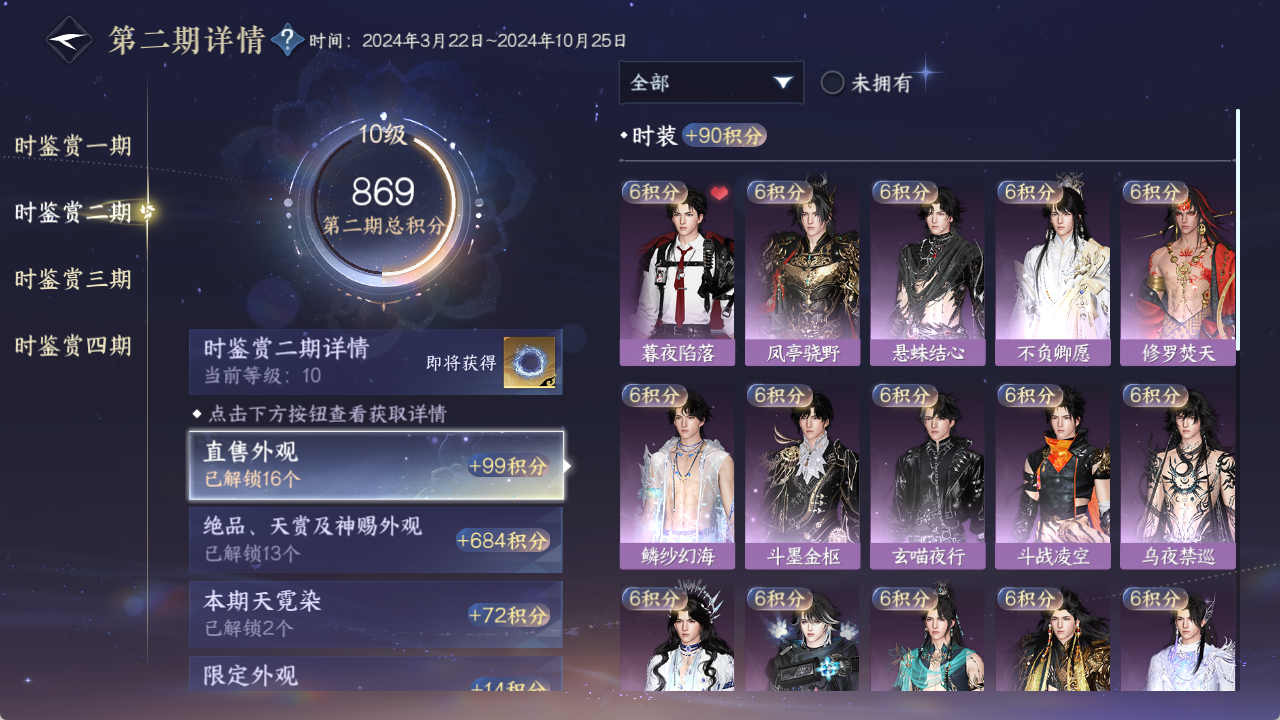This screenshot has width=1280, height=720.
Task: Toggle the 未拥有 radio filter
Action: pyautogui.click(x=832, y=83)
